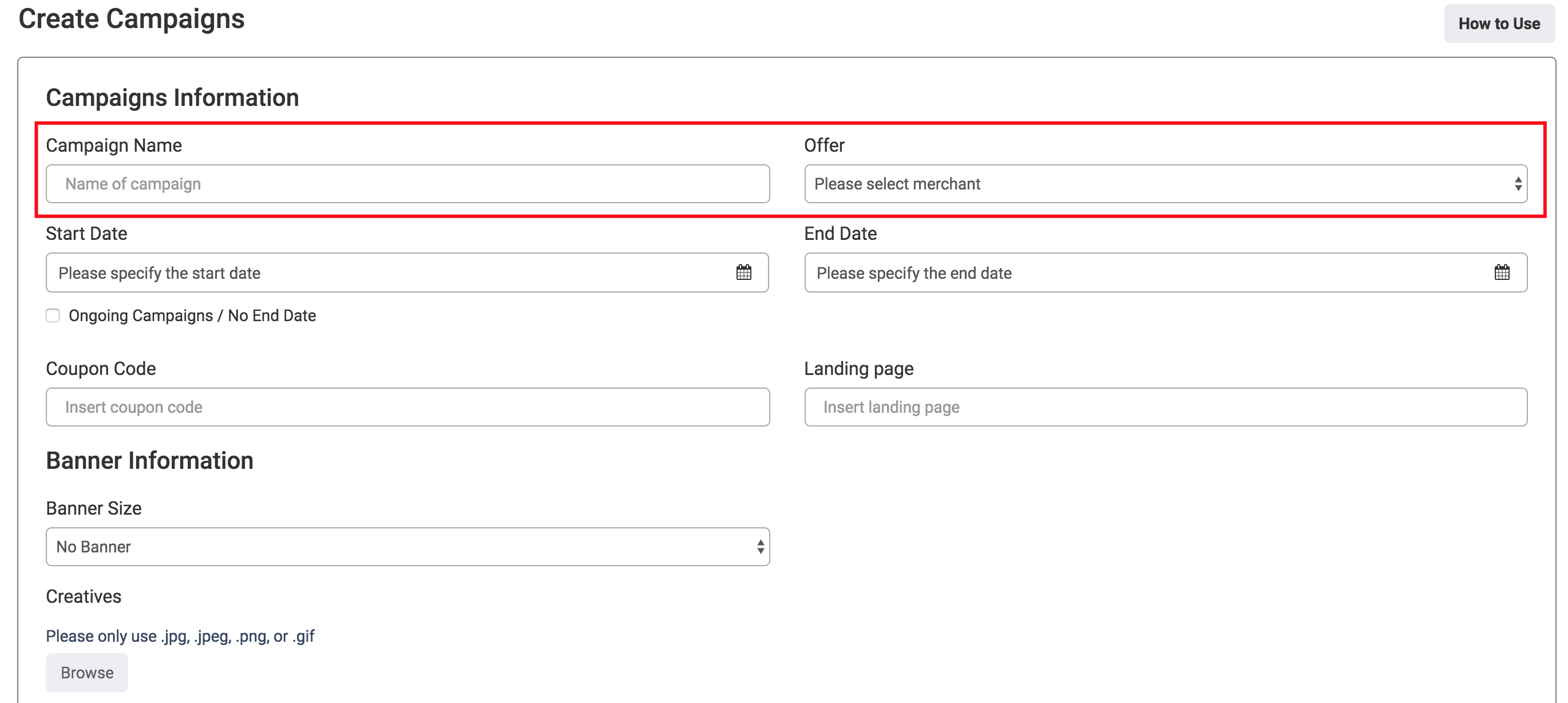1568x703 pixels.
Task: Click the Coupon Code label
Action: (101, 369)
